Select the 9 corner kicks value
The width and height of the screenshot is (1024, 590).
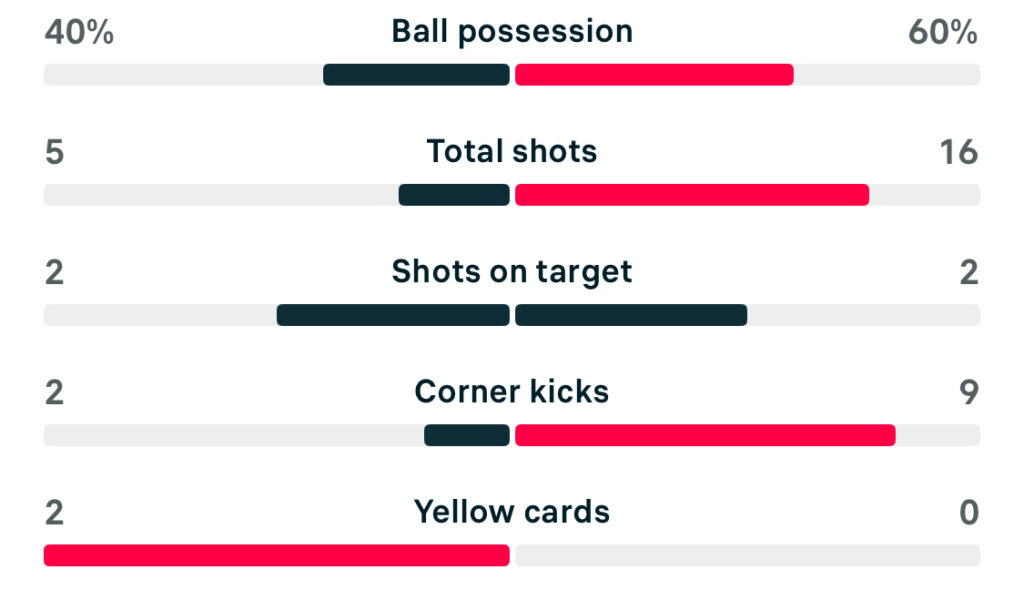969,393
